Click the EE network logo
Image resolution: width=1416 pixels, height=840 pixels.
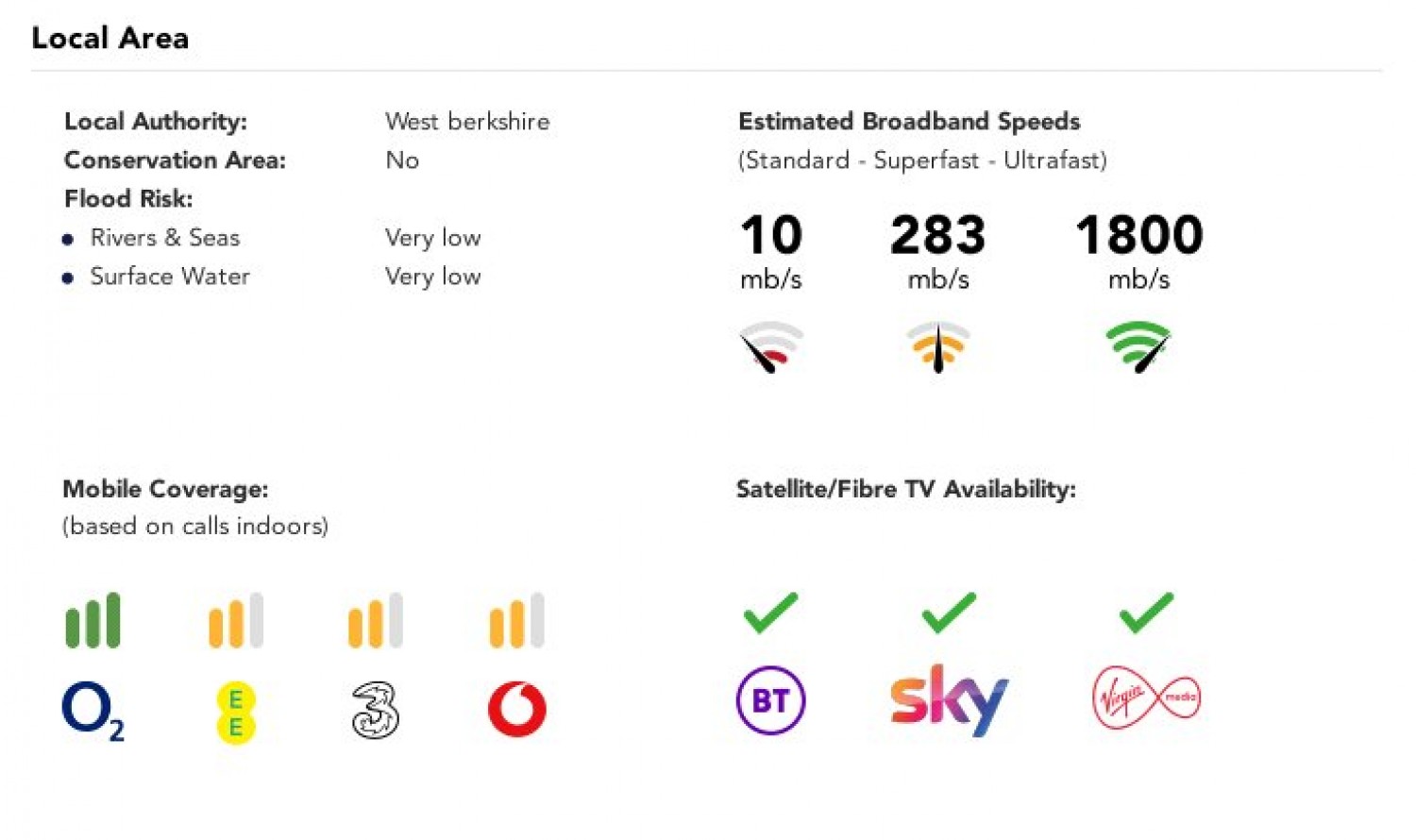(x=235, y=713)
